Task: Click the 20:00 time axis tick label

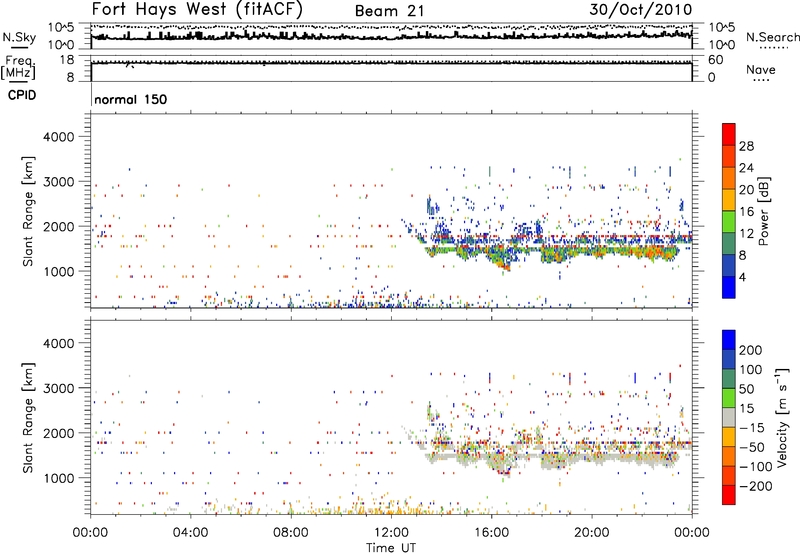Action: pyautogui.click(x=591, y=533)
